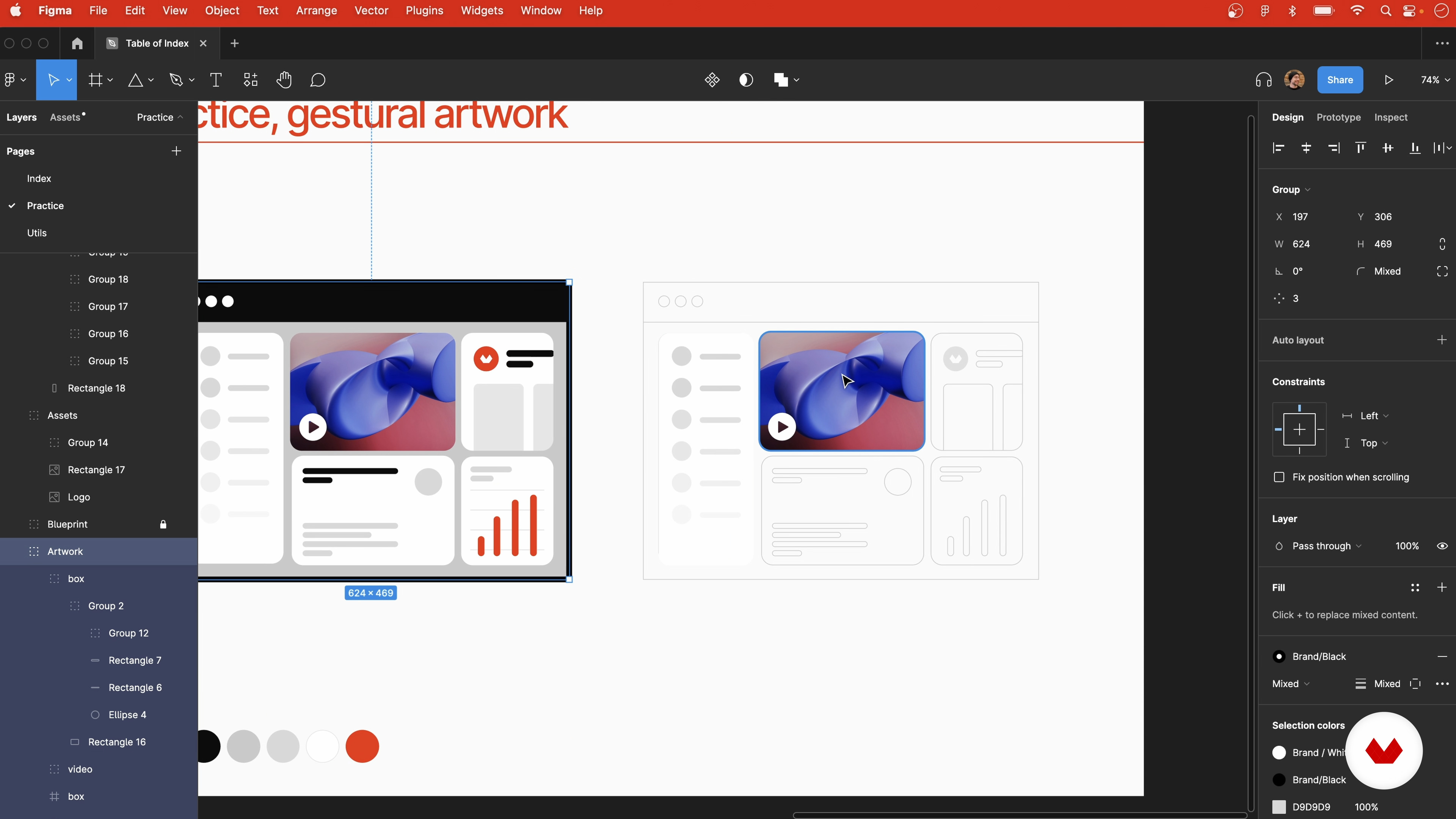
Task: Close the Table of Index tab
Action: click(x=203, y=44)
